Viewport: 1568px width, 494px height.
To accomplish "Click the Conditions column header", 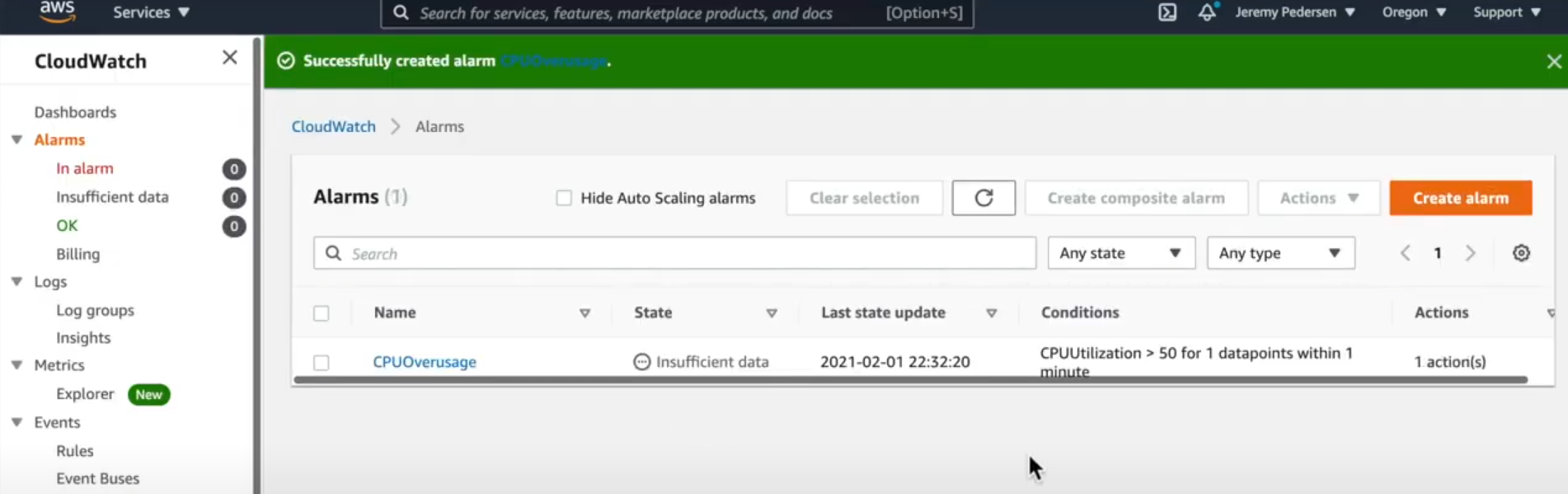I will pyautogui.click(x=1080, y=313).
